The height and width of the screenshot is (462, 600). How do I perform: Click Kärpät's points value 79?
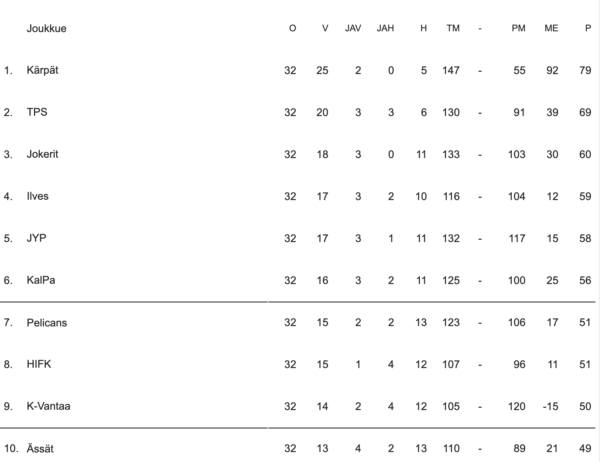tap(585, 71)
